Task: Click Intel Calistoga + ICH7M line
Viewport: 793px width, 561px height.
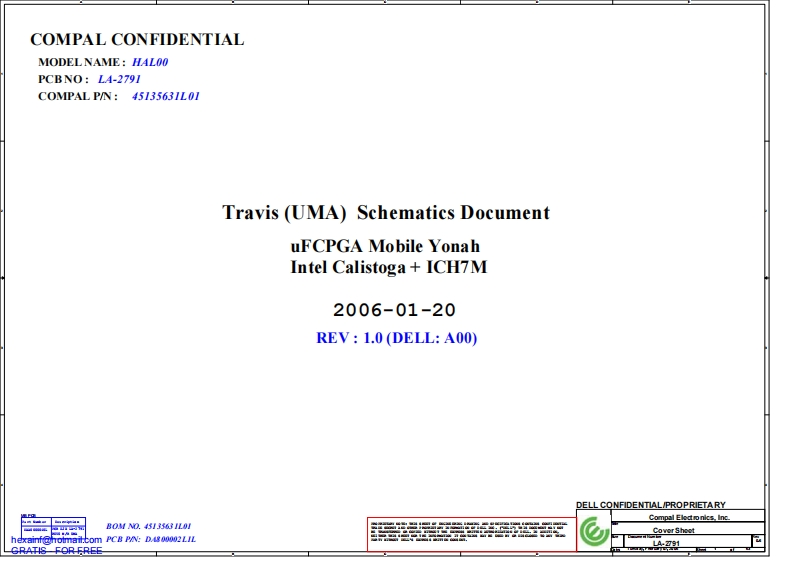Action: (x=388, y=267)
